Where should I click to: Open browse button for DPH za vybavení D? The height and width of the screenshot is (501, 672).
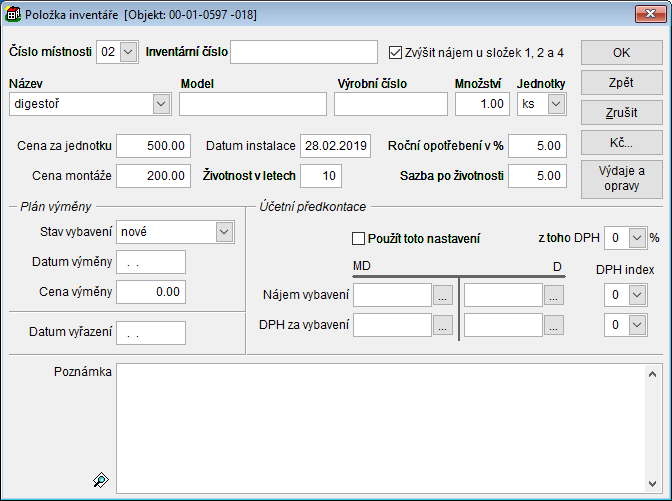(x=554, y=325)
